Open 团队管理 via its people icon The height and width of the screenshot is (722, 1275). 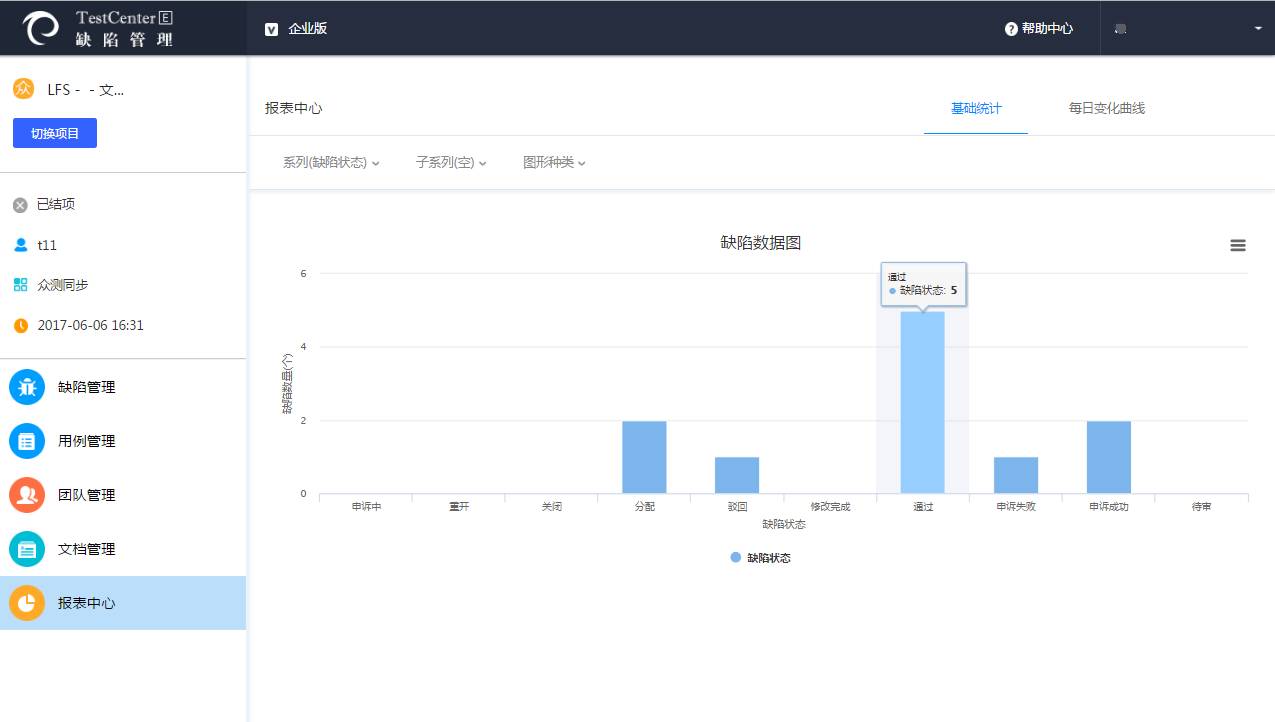click(27, 495)
